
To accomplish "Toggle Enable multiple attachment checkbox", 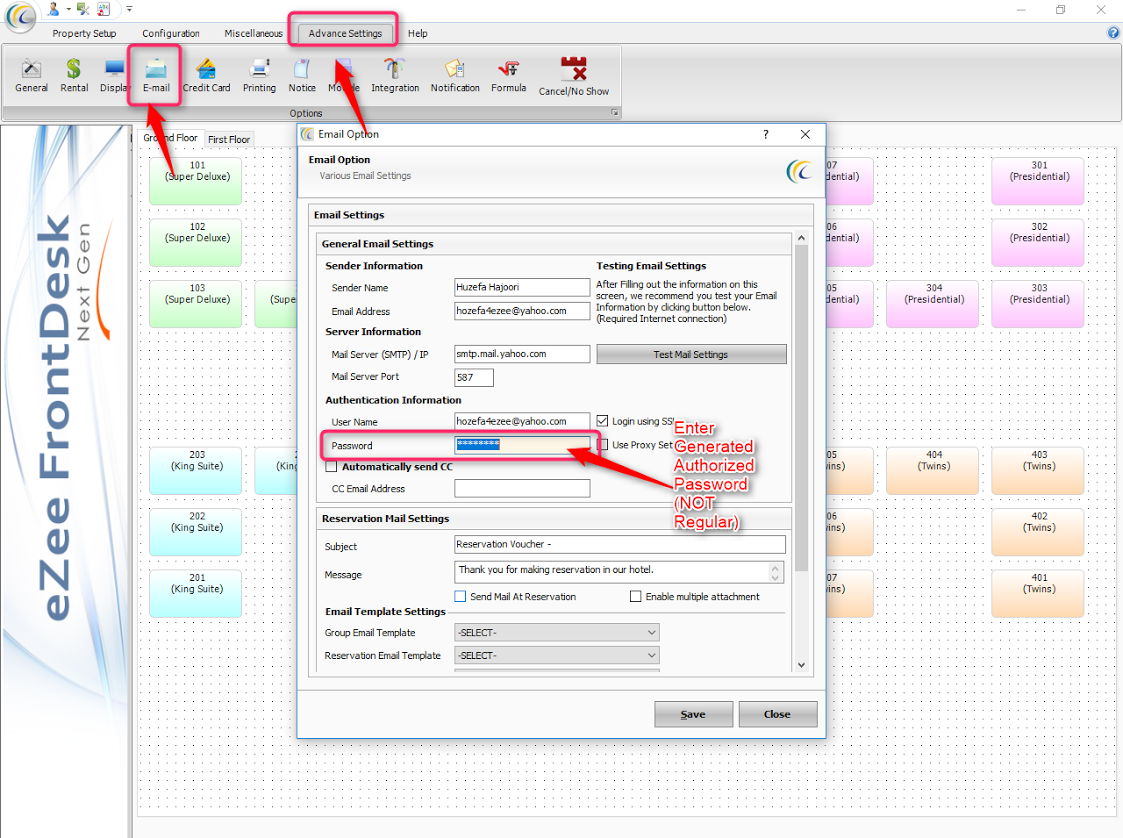I will coord(635,596).
